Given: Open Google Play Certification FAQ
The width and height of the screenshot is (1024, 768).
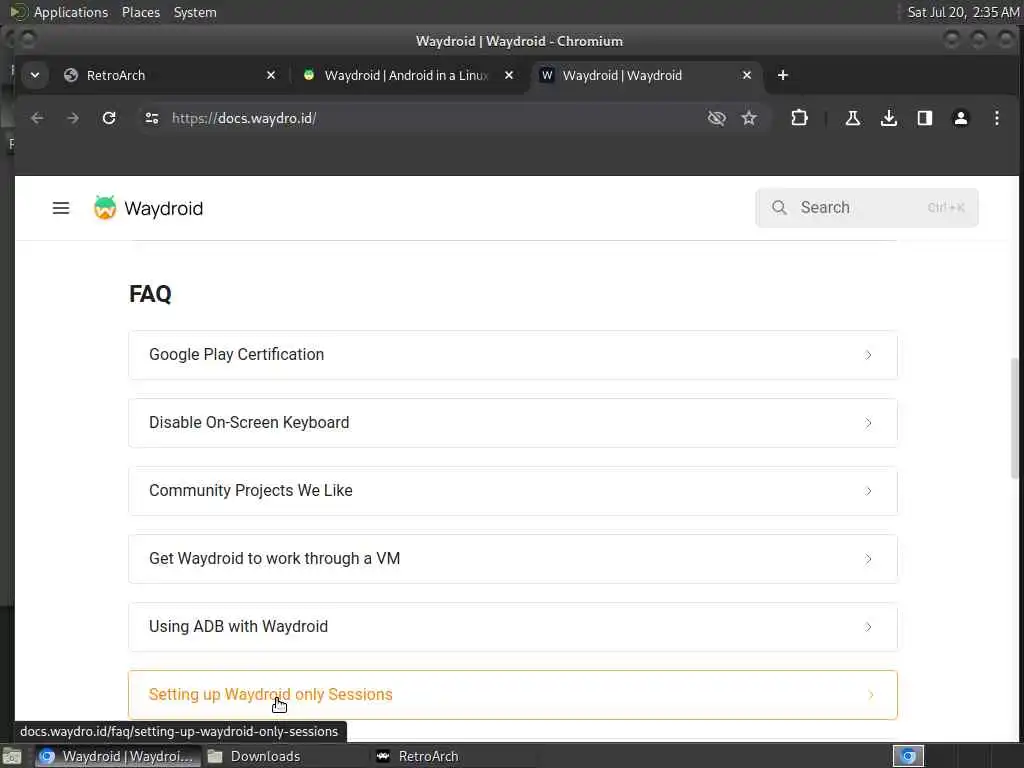Looking at the screenshot, I should tap(513, 355).
